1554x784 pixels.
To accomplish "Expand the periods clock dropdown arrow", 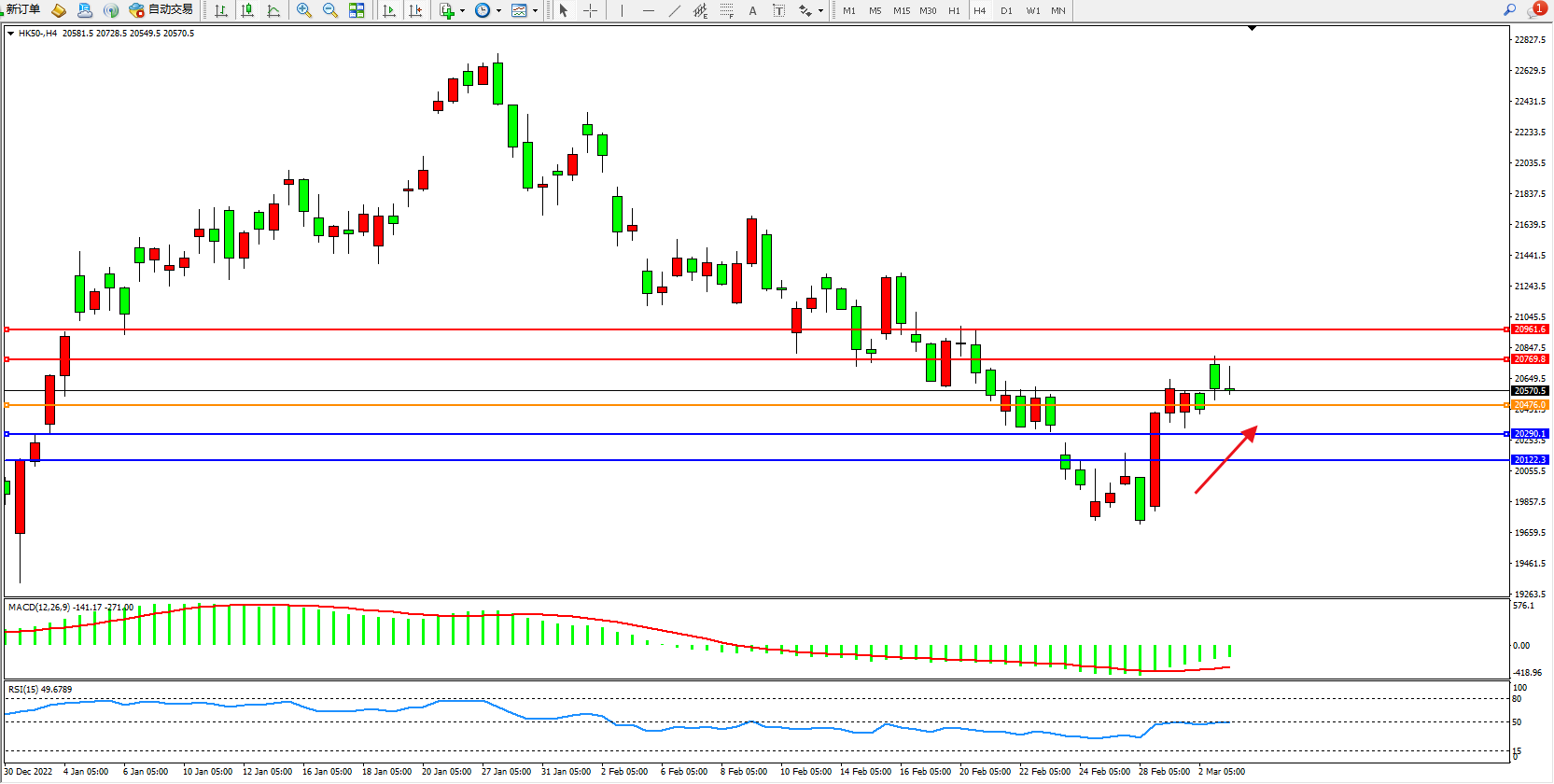I will 498,11.
